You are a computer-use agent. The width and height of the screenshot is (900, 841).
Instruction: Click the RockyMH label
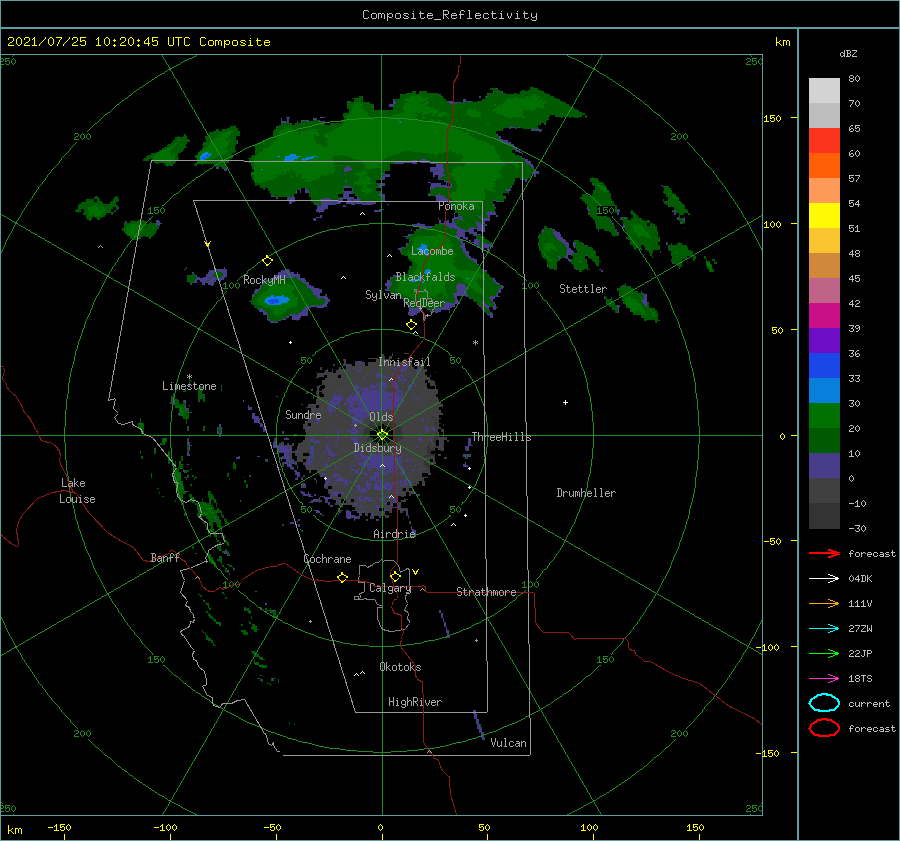(x=264, y=280)
